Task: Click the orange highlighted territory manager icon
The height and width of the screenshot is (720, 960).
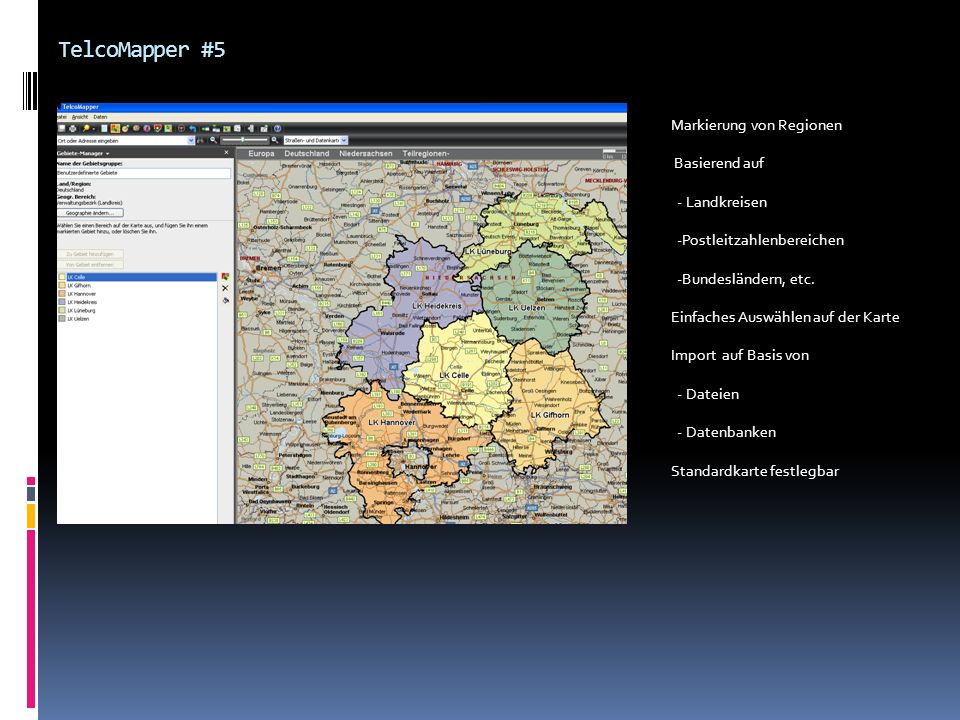Action: click(115, 129)
